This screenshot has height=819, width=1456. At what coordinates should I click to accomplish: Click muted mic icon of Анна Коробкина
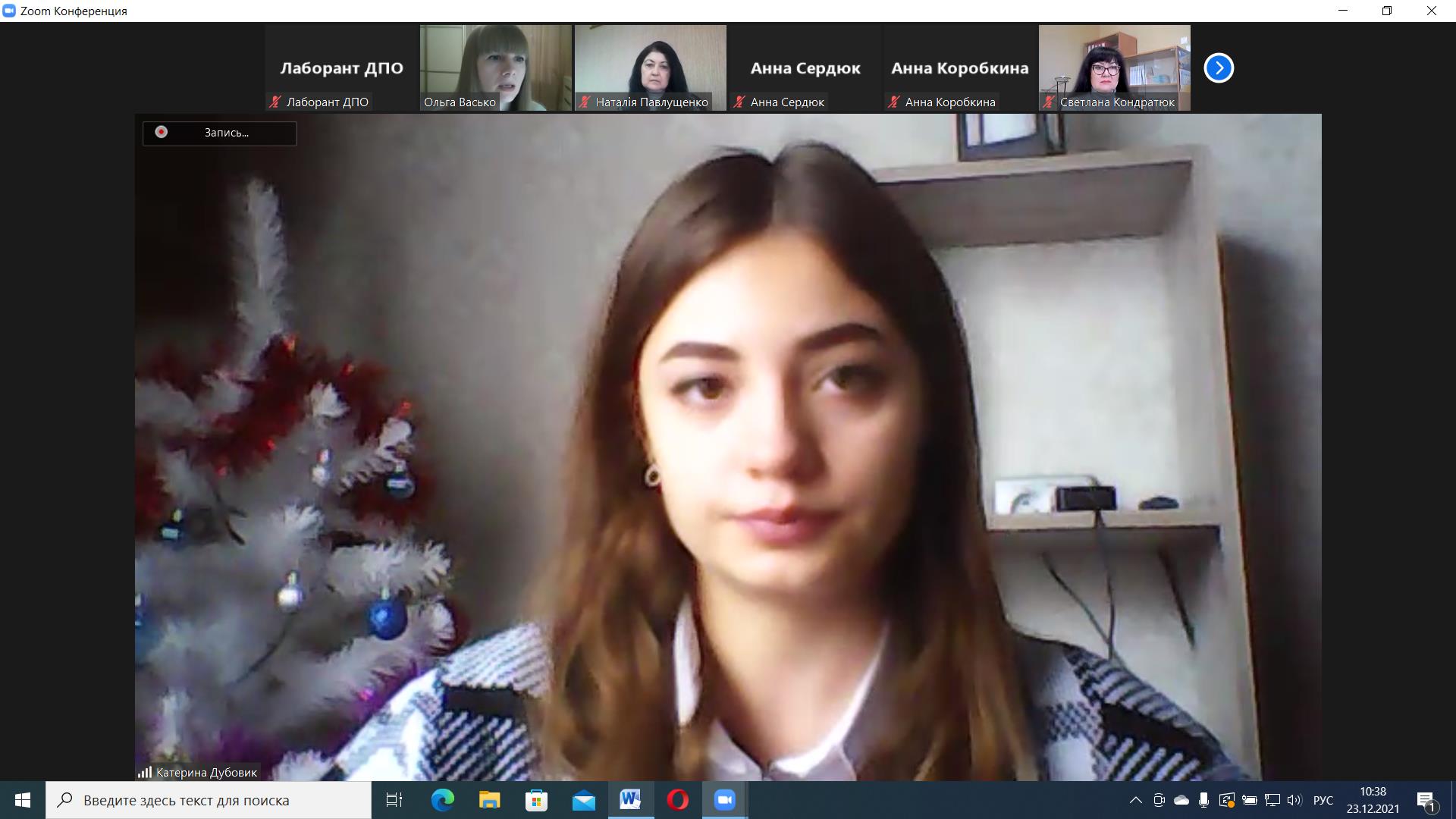point(894,102)
